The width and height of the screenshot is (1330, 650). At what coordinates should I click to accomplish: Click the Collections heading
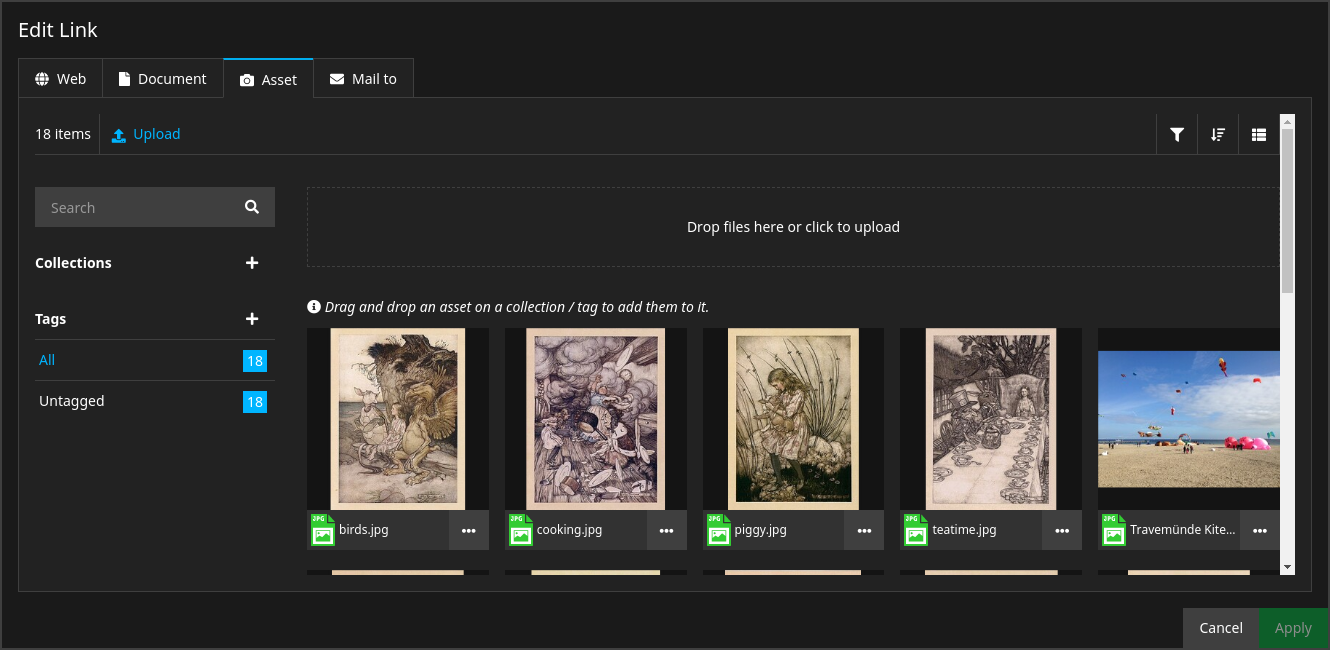click(73, 263)
